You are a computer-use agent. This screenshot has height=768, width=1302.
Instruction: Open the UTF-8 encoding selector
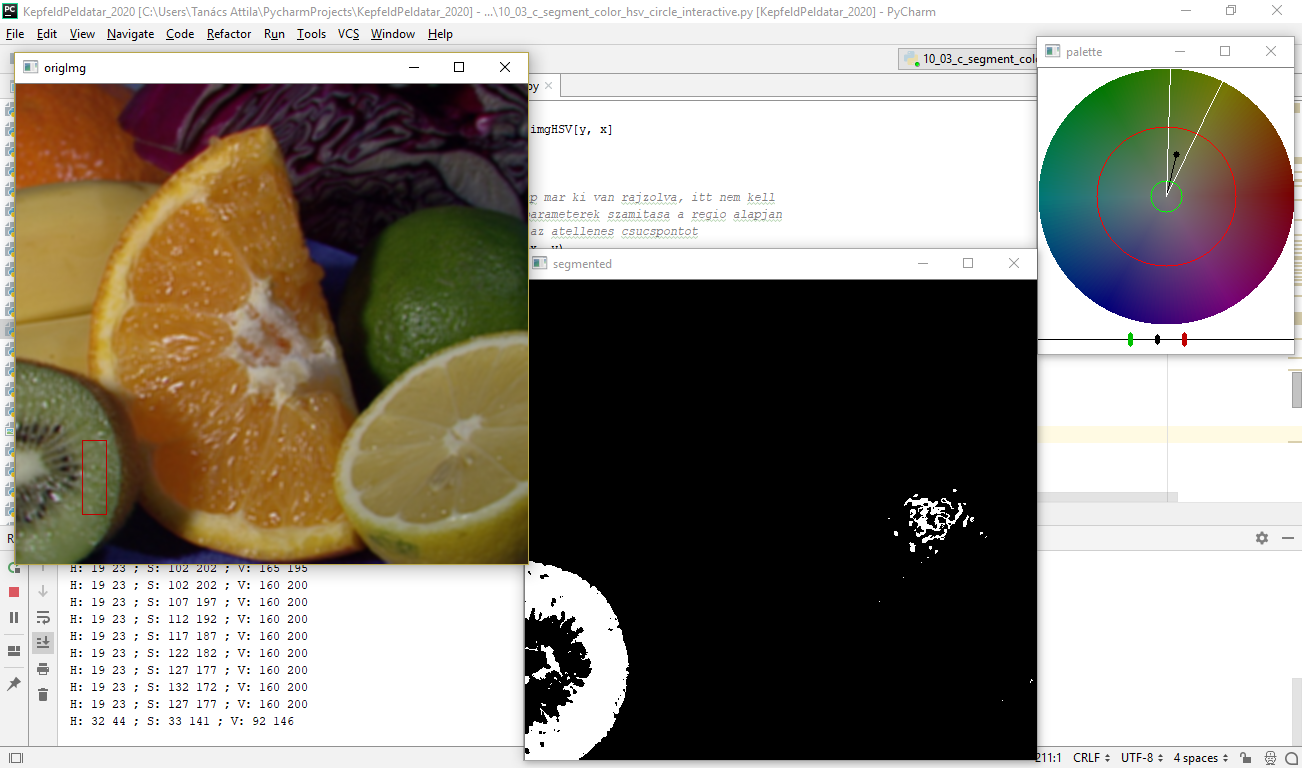[x=1142, y=758]
